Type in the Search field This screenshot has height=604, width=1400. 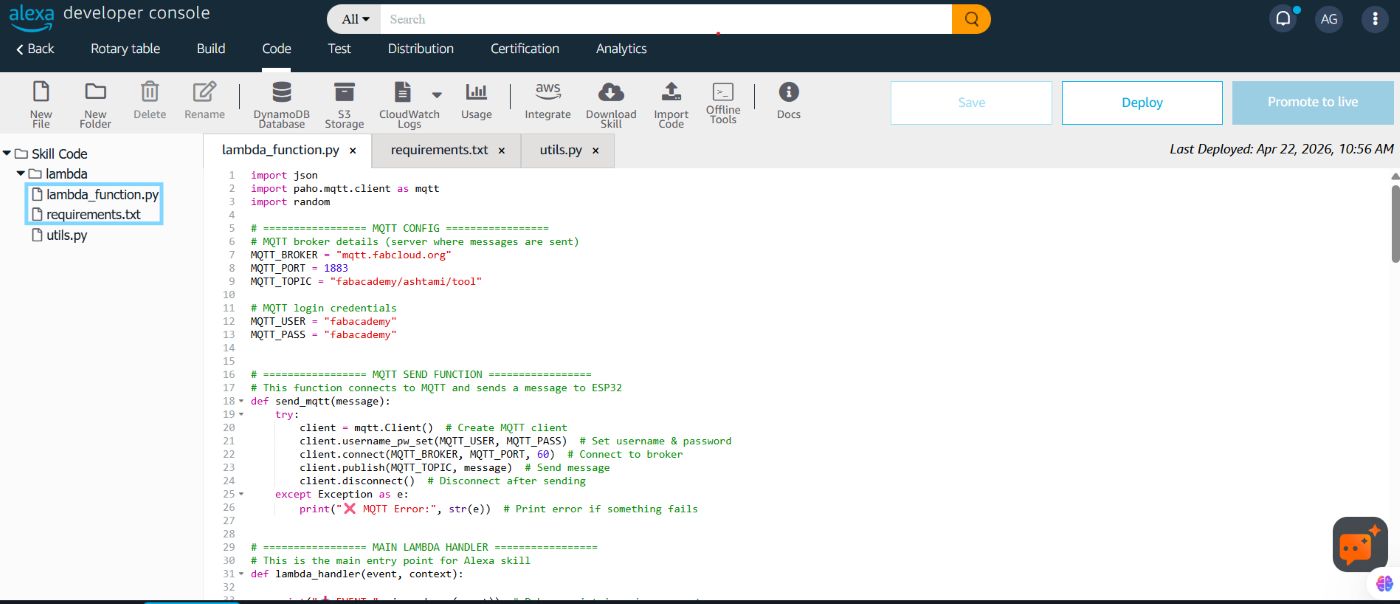pos(666,19)
